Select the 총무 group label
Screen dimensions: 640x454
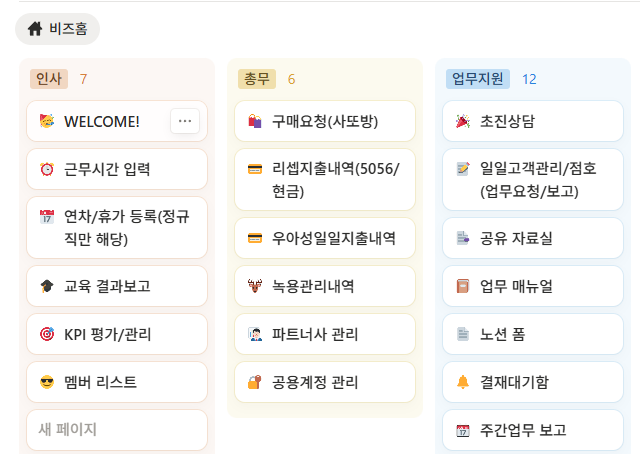coord(257,79)
